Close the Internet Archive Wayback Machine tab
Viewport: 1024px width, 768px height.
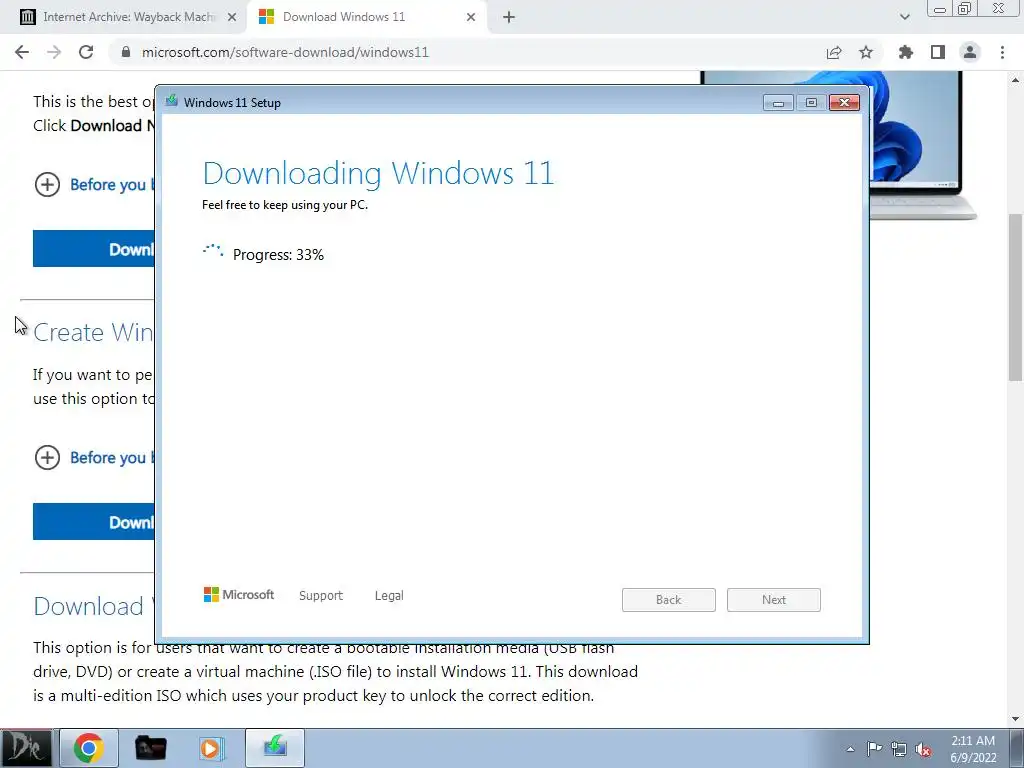pos(232,17)
